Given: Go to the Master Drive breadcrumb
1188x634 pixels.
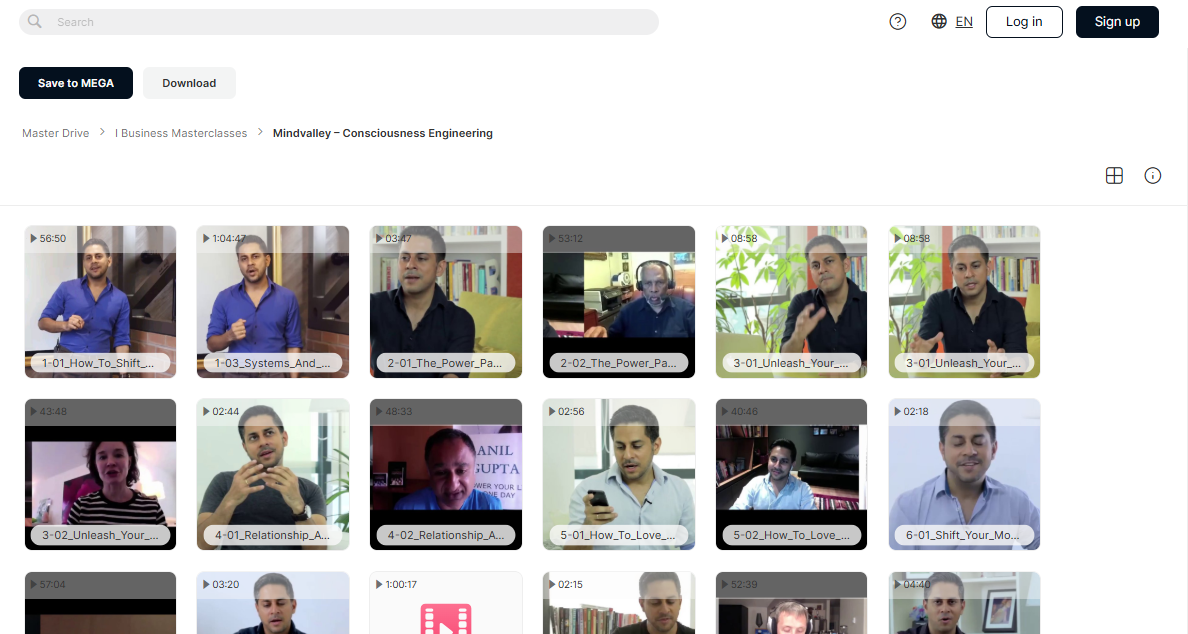Looking at the screenshot, I should (x=55, y=133).
